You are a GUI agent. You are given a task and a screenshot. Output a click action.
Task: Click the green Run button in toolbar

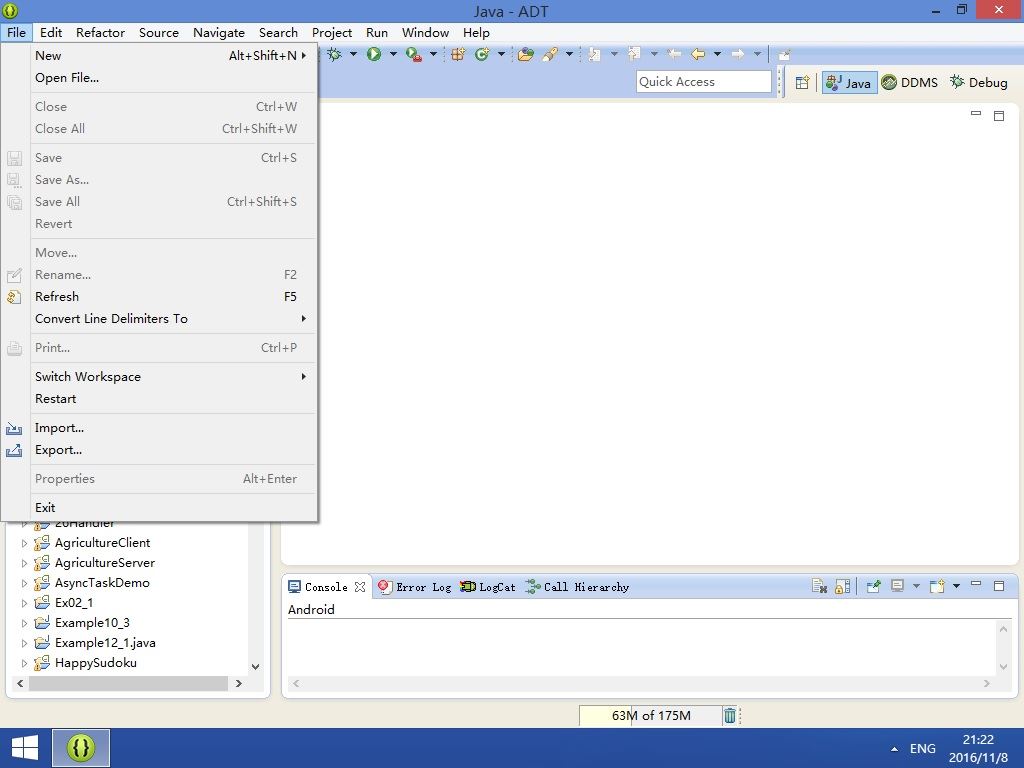pyautogui.click(x=374, y=54)
